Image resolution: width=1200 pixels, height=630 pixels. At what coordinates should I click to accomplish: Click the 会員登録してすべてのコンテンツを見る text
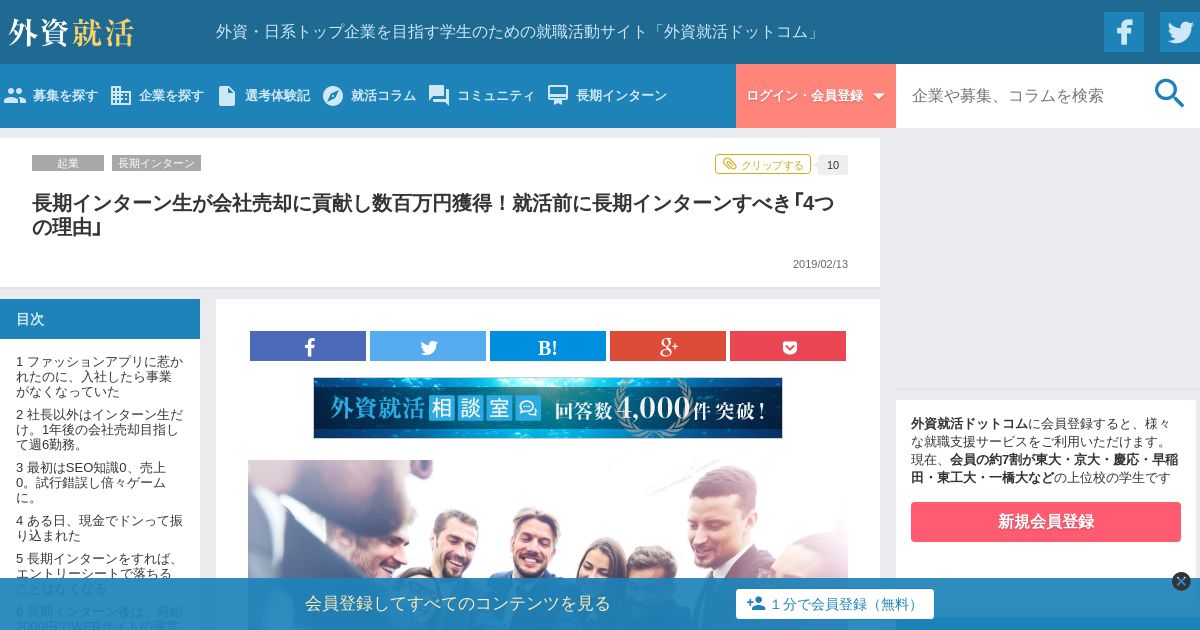[458, 604]
